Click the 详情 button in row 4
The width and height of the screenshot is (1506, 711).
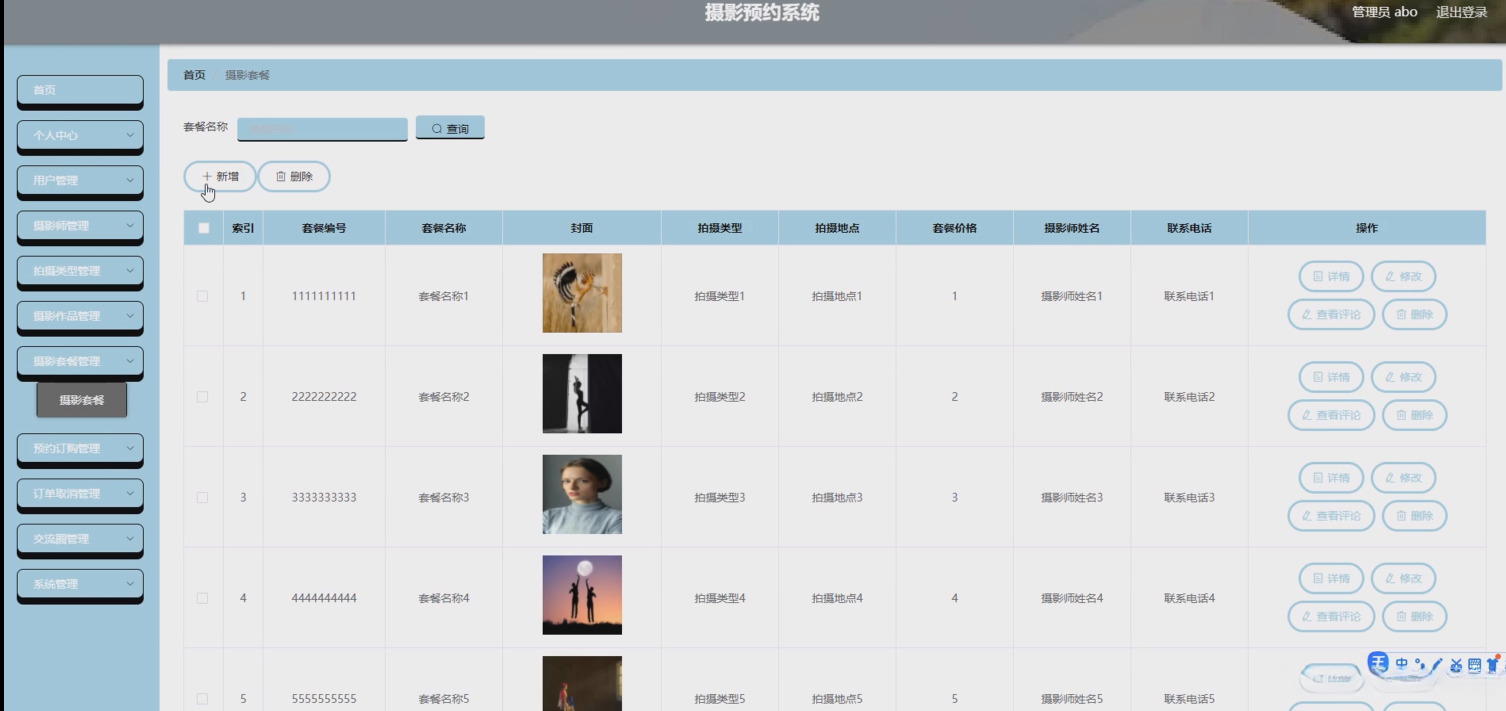1331,578
